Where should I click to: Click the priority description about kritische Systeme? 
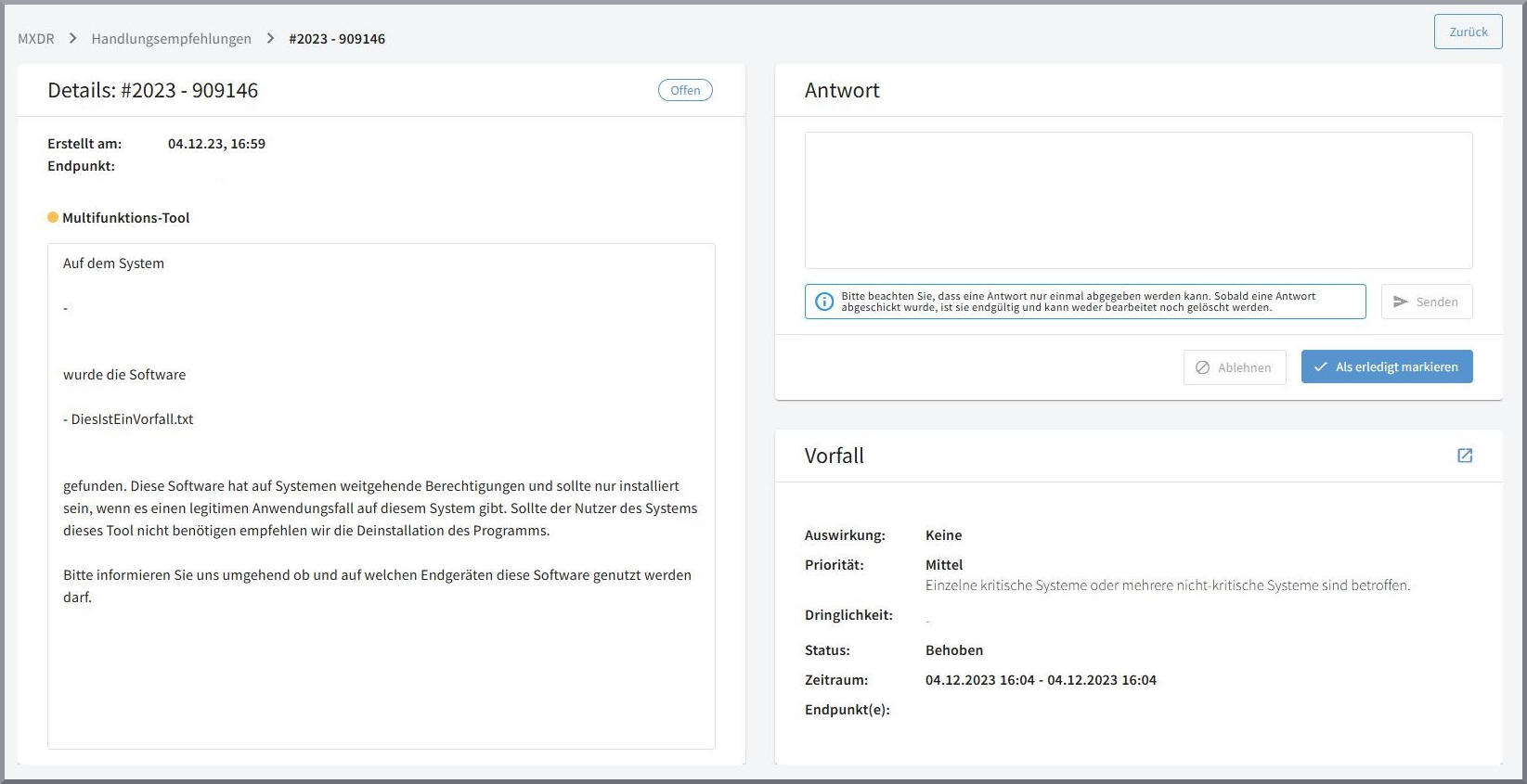1168,585
